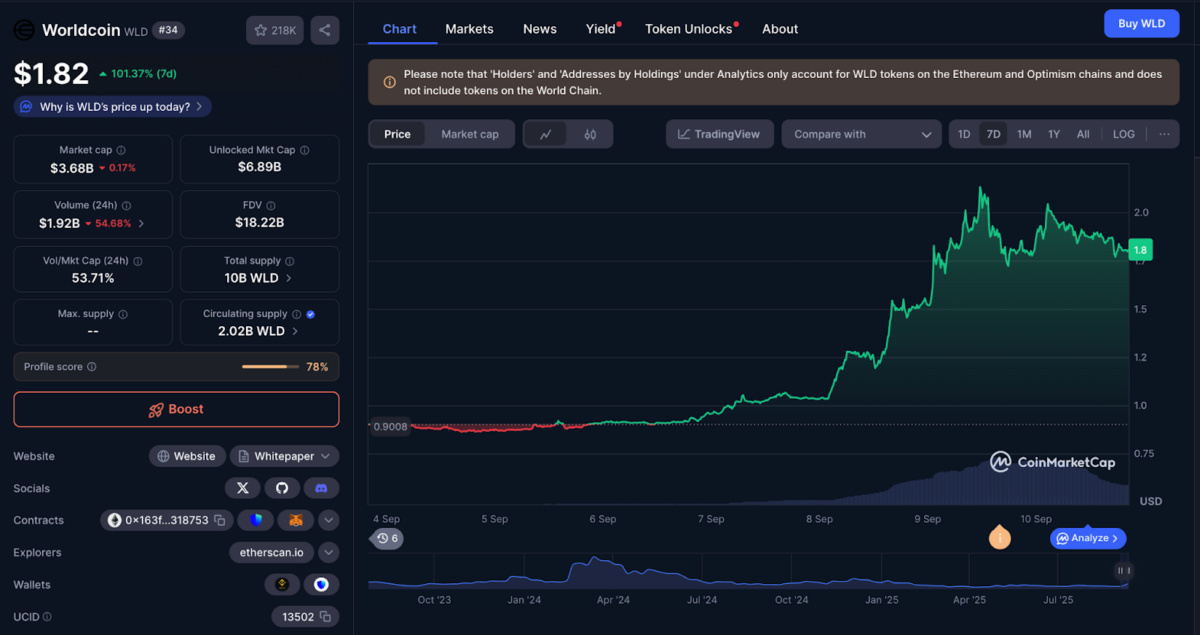Image resolution: width=1200 pixels, height=635 pixels.
Task: Click Total supply info icon
Action: click(291, 260)
